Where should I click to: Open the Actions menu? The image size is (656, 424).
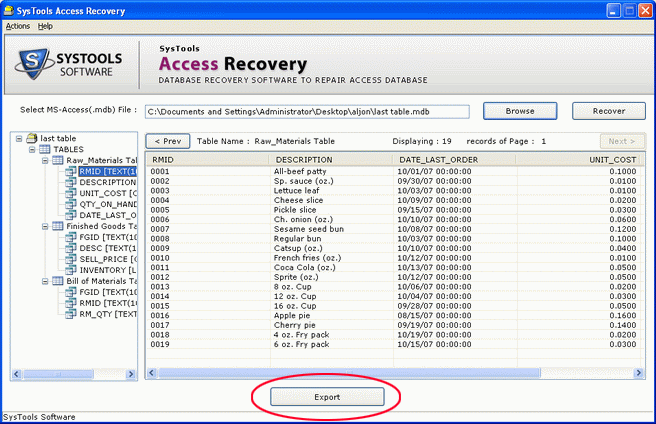click(18, 26)
